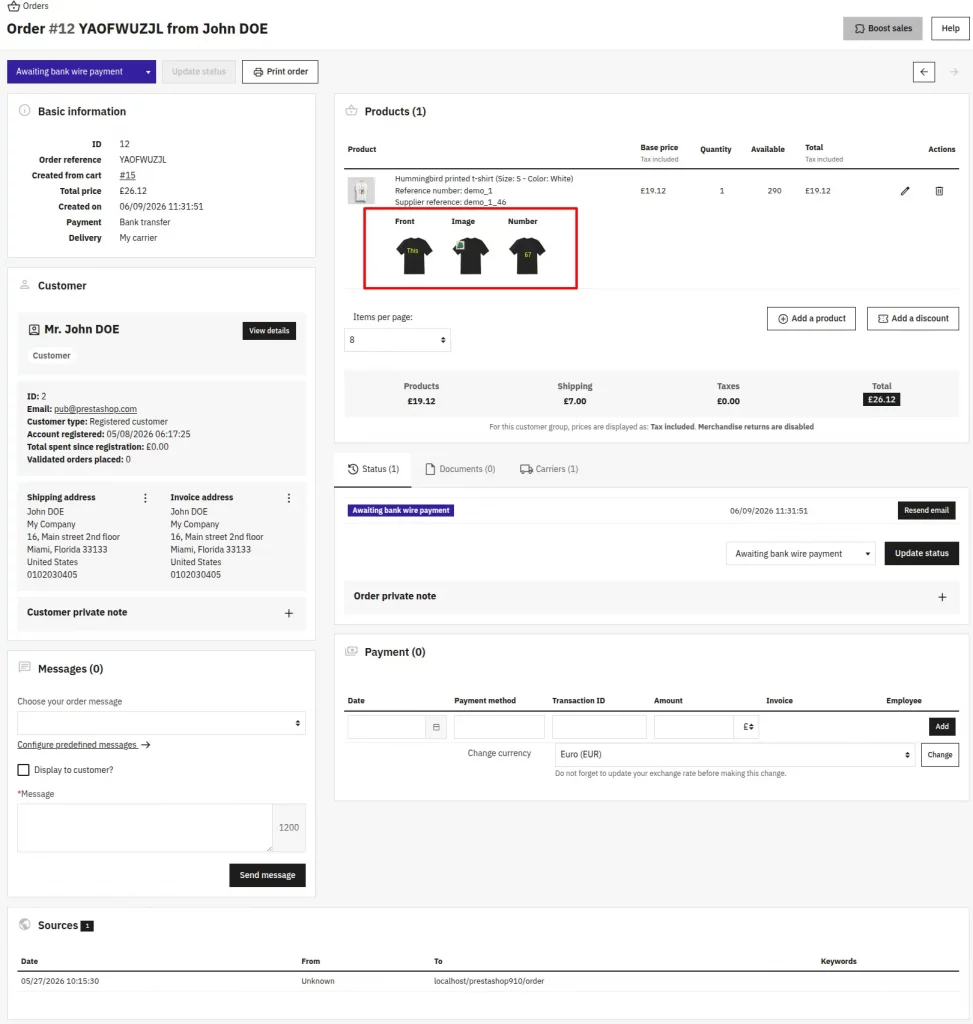The image size is (973, 1024).
Task: Click the Messages section icon
Action: point(24,667)
